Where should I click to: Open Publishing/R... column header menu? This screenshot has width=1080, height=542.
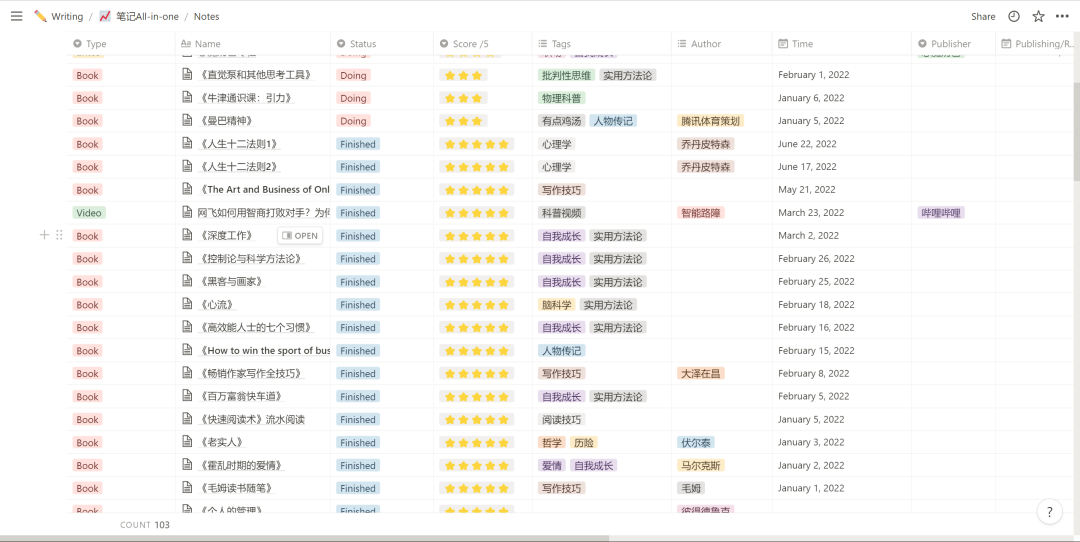point(1035,43)
